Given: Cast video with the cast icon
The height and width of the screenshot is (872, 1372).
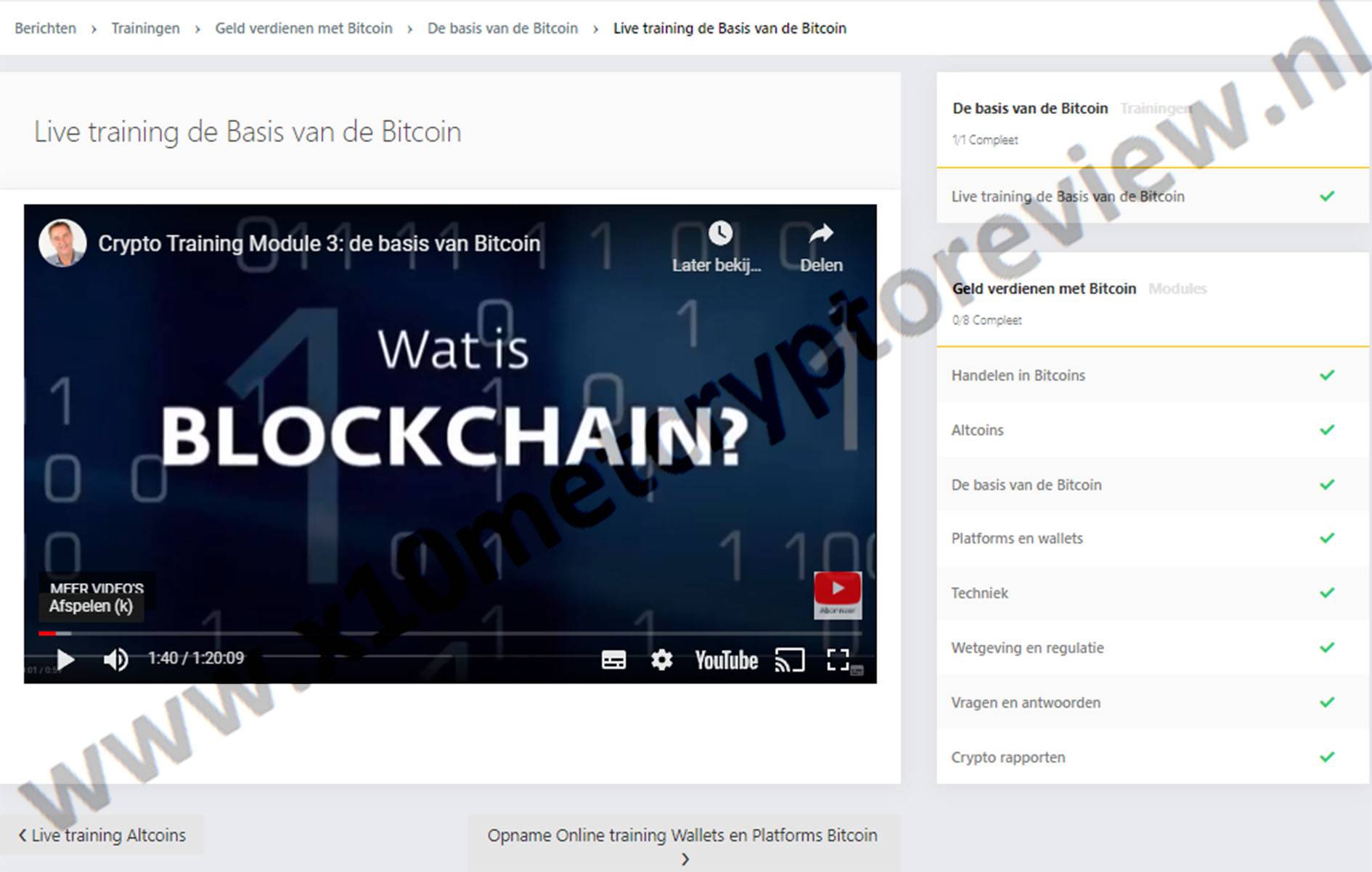Looking at the screenshot, I should point(790,659).
